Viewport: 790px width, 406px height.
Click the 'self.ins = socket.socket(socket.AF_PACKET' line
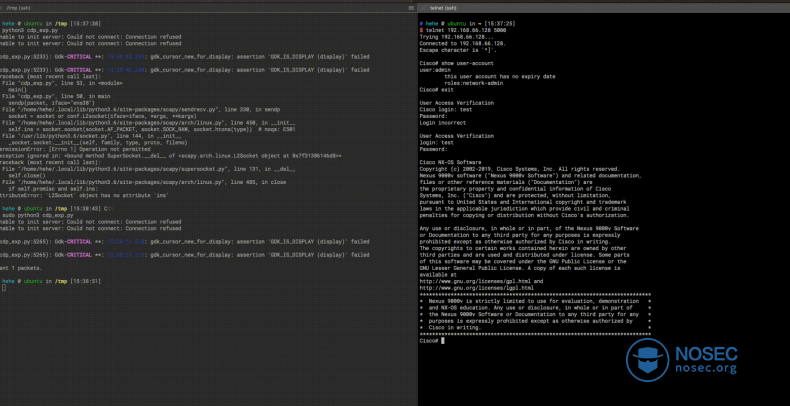pyautogui.click(x=152, y=129)
